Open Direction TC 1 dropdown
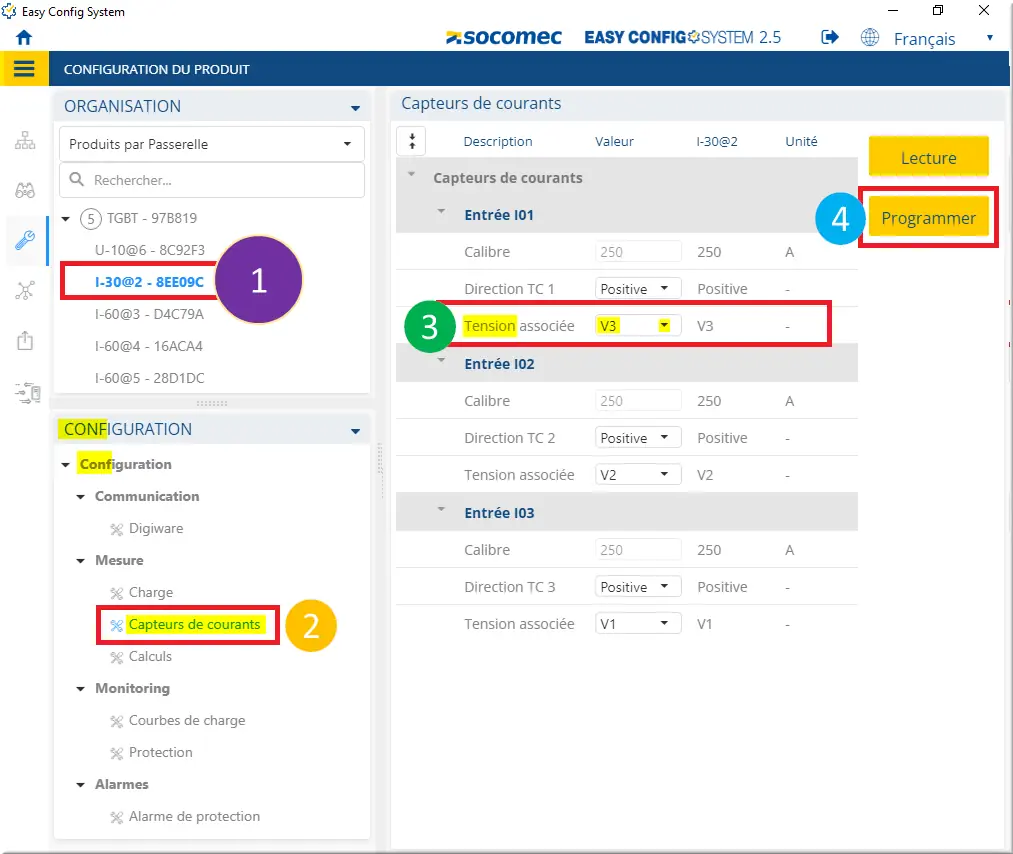This screenshot has height=854, width=1013. coord(637,289)
